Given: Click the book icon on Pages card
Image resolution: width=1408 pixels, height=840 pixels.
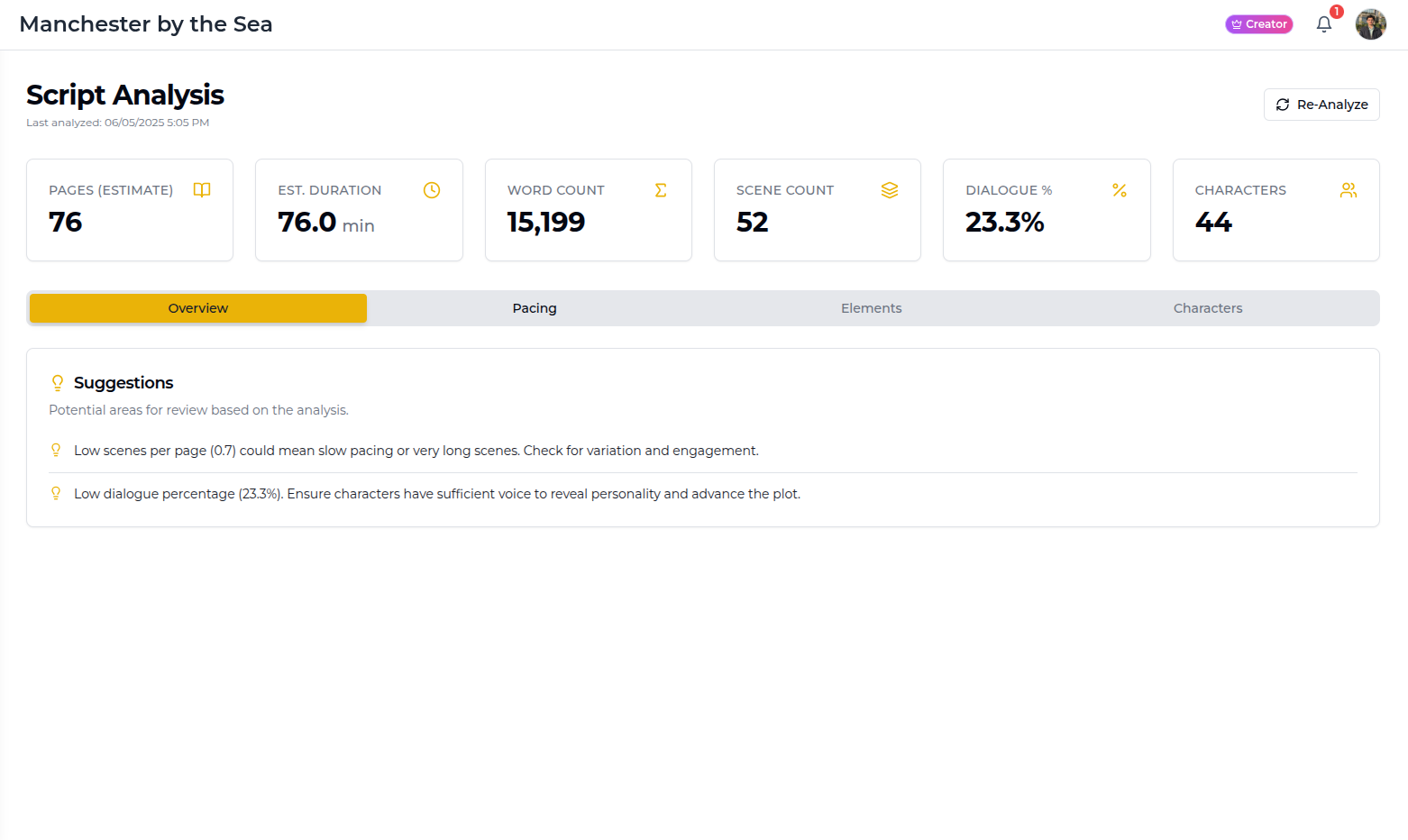Looking at the screenshot, I should (202, 190).
